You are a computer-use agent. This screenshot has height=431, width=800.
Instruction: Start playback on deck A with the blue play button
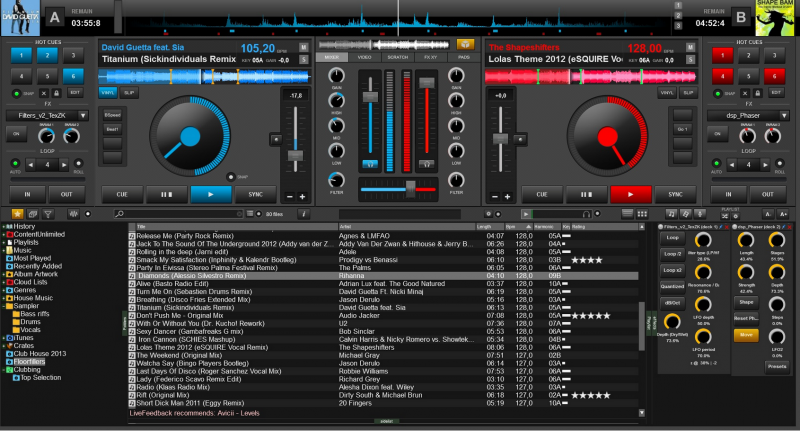[211, 194]
